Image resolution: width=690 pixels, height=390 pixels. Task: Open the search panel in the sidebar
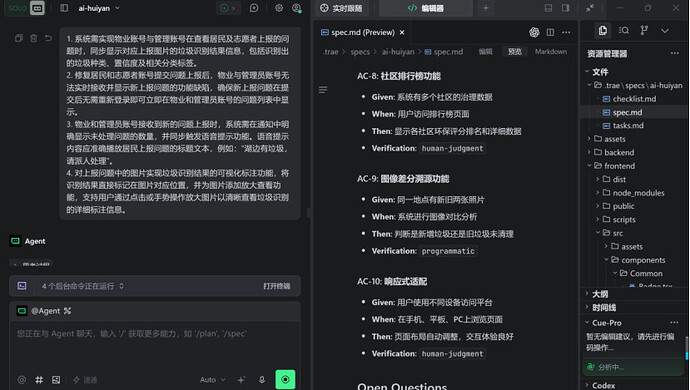(624, 30)
